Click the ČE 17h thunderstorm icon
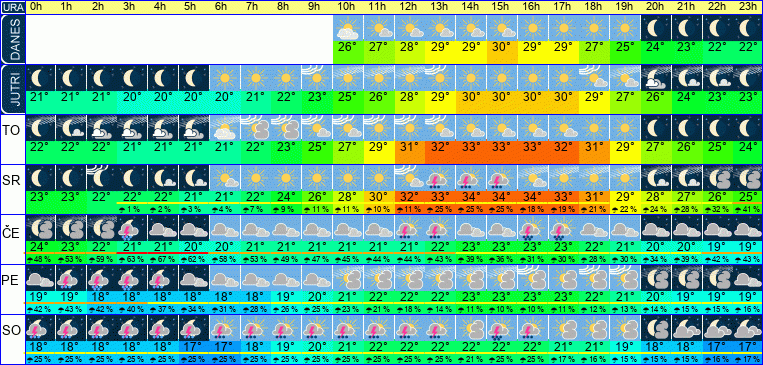The width and height of the screenshot is (763, 365). (x=564, y=228)
